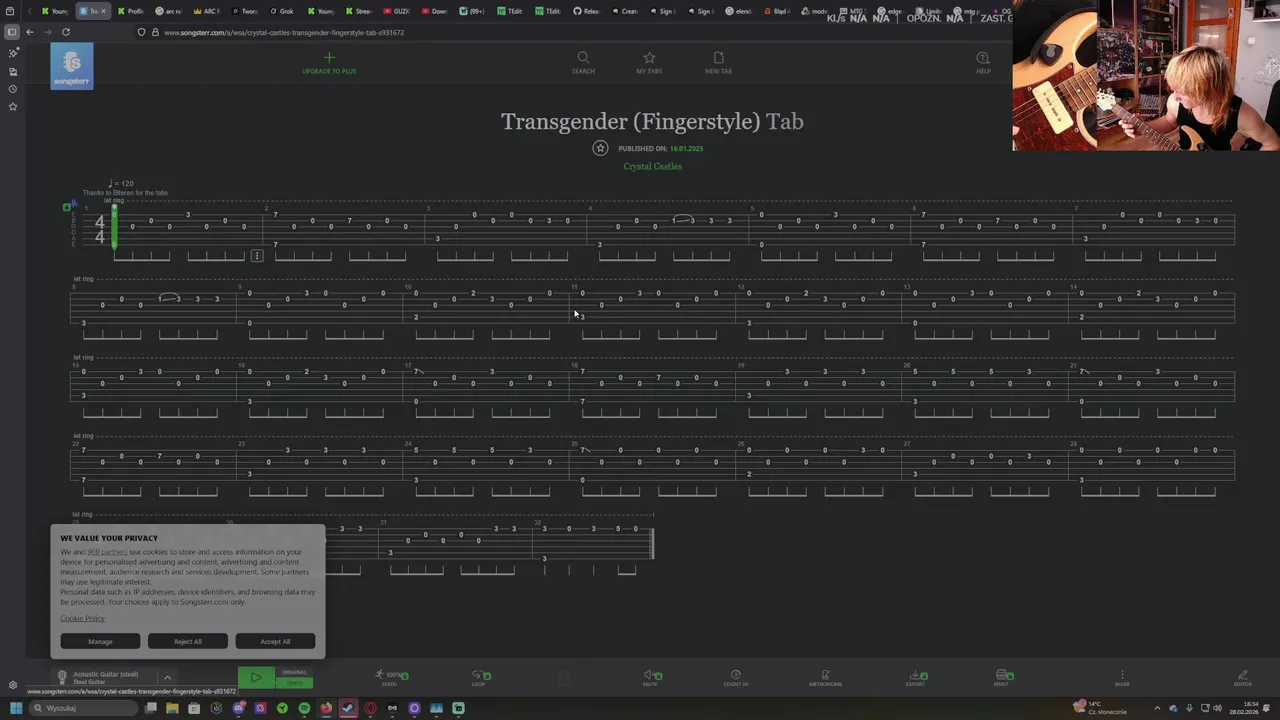Open the Cookie Policy link

coord(82,618)
